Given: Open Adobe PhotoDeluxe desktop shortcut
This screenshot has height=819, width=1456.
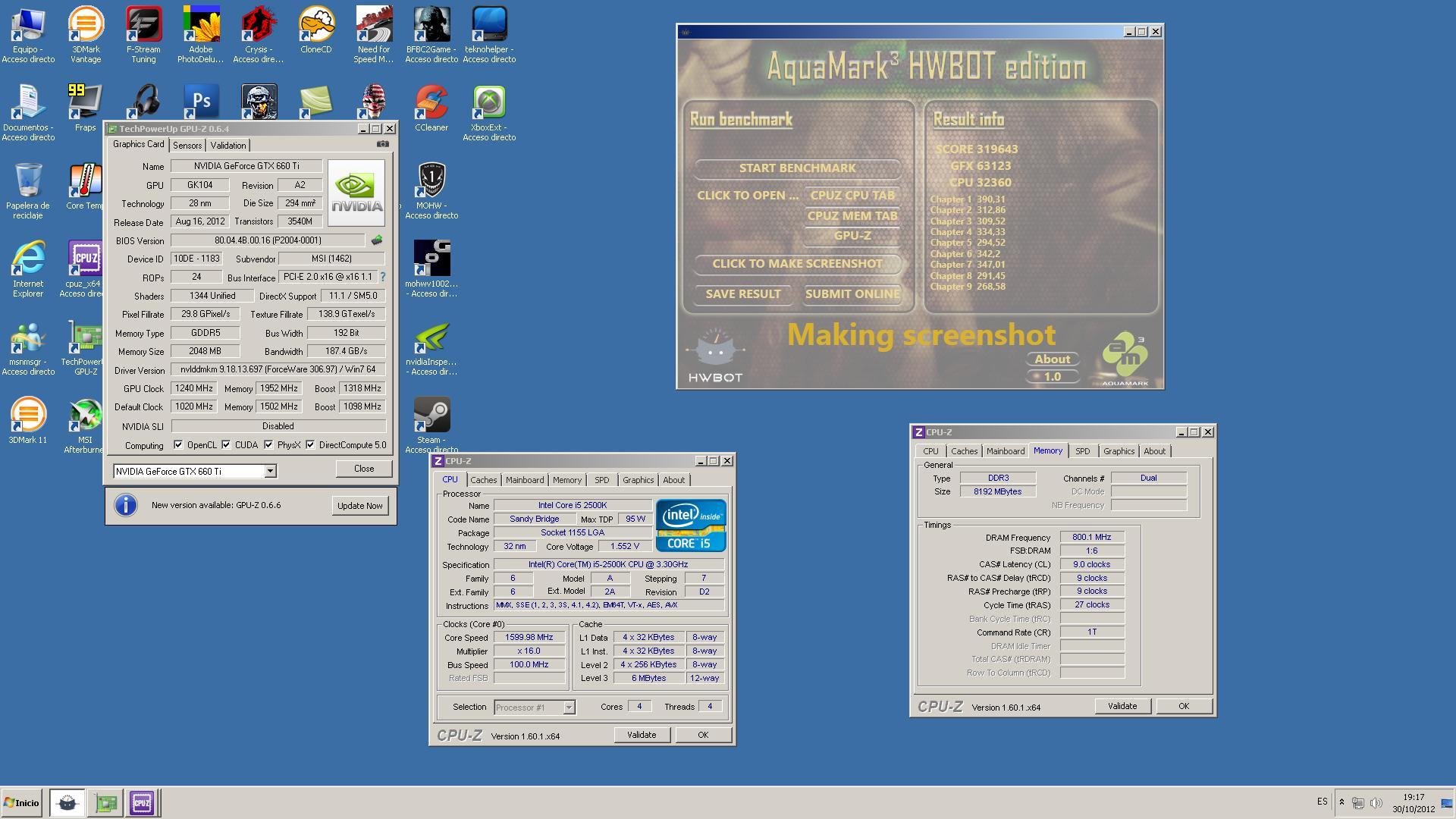Looking at the screenshot, I should (201, 34).
